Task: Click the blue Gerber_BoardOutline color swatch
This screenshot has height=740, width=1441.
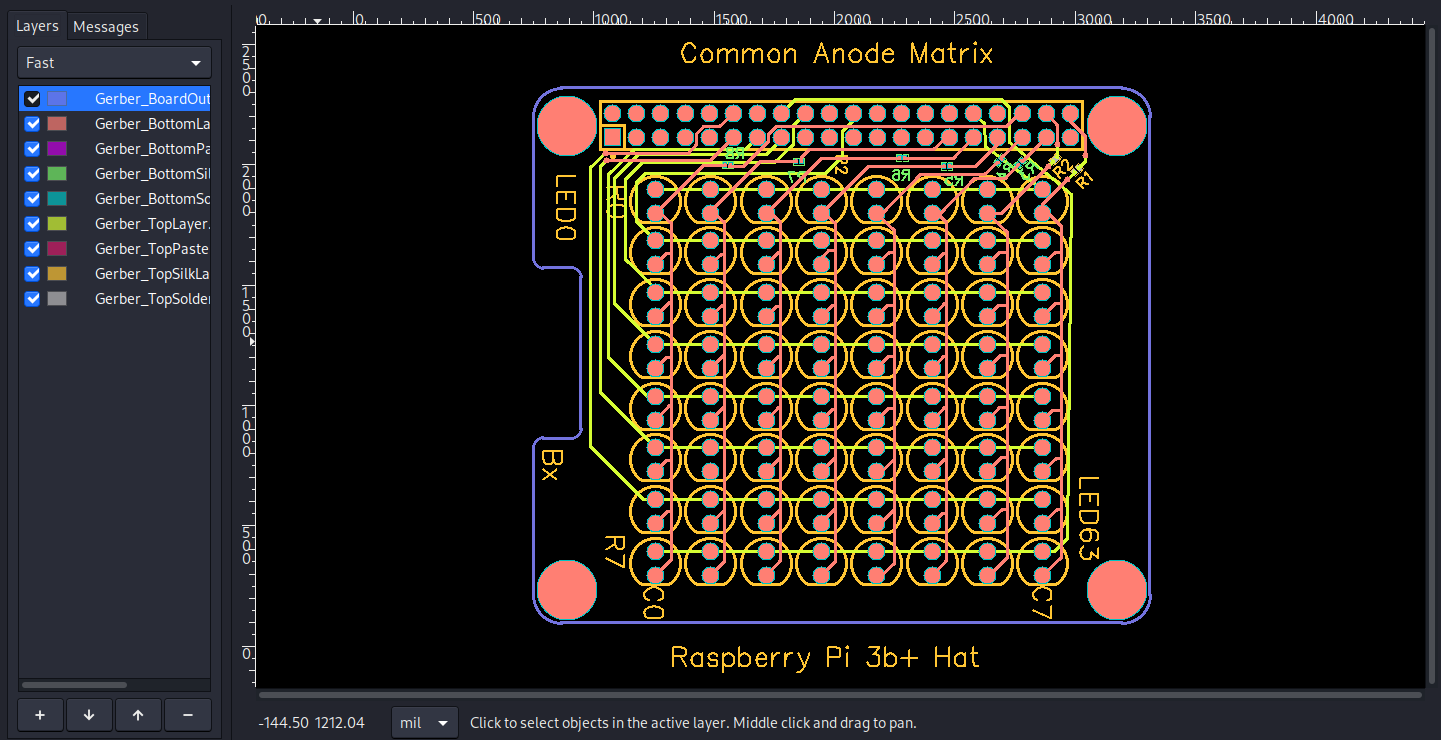Action: [x=57, y=99]
